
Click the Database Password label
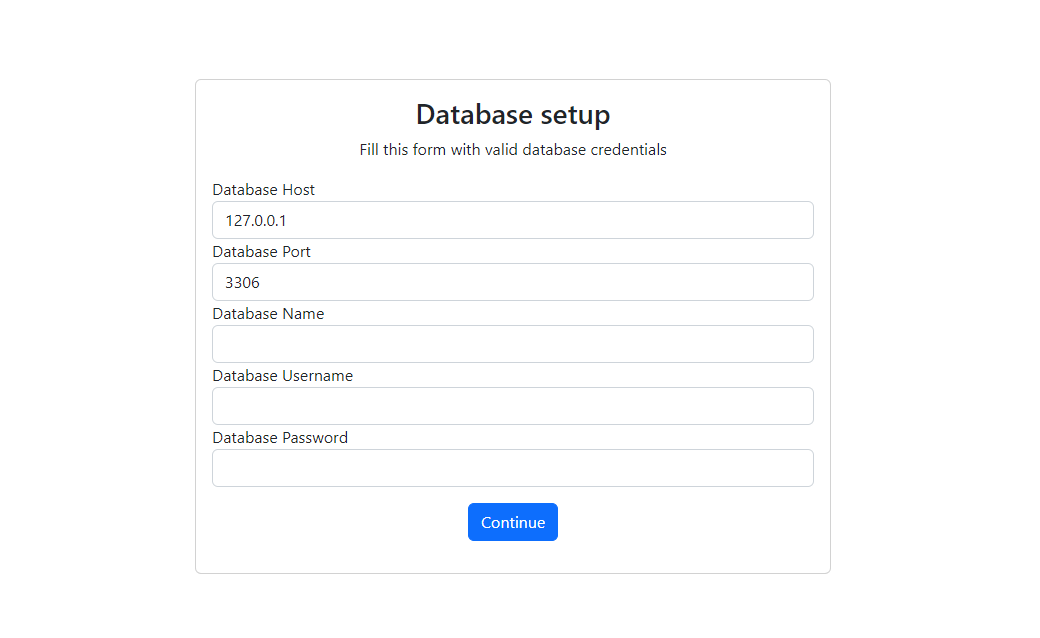[x=280, y=437]
